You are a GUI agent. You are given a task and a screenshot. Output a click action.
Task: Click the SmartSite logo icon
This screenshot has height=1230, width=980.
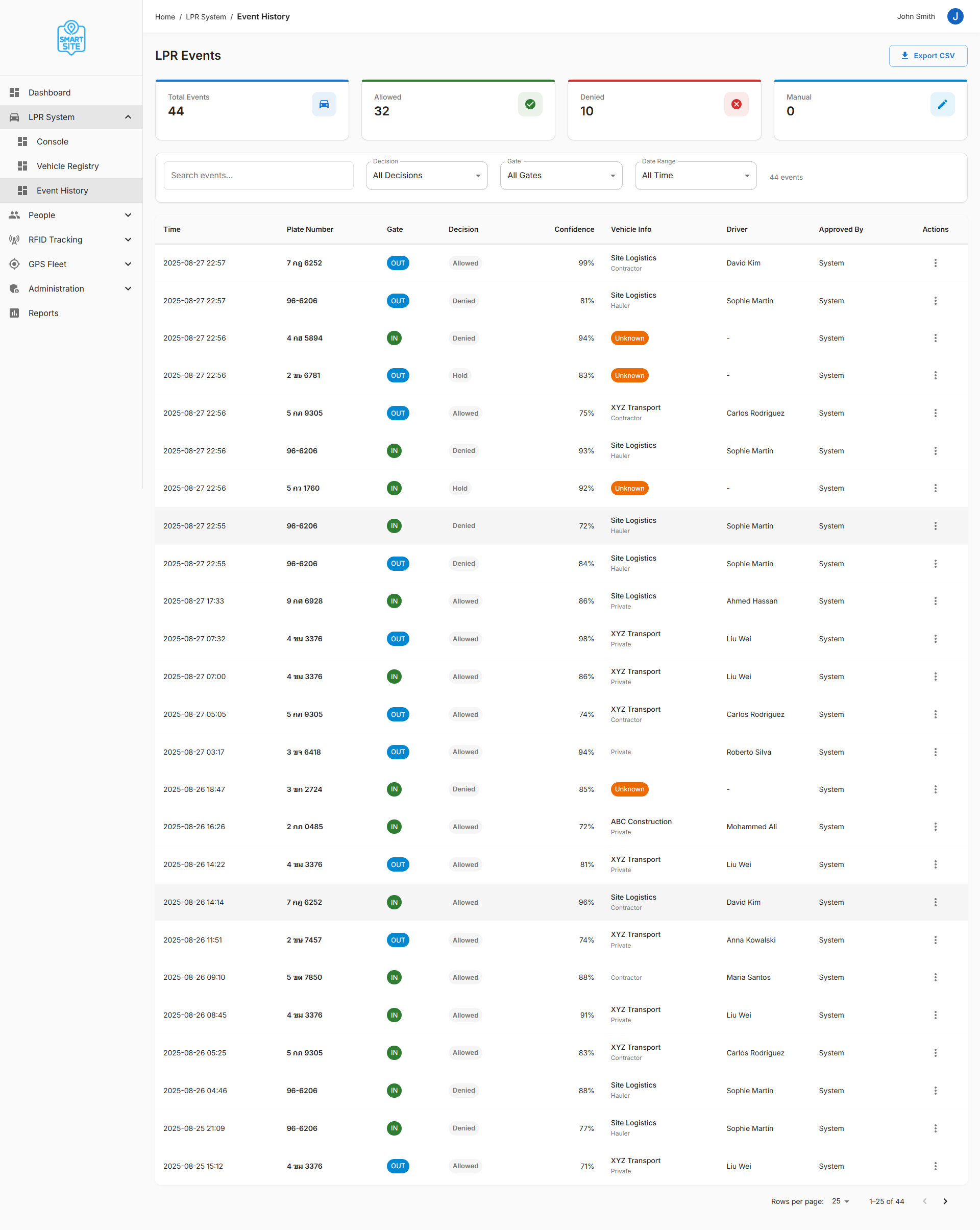coord(71,38)
